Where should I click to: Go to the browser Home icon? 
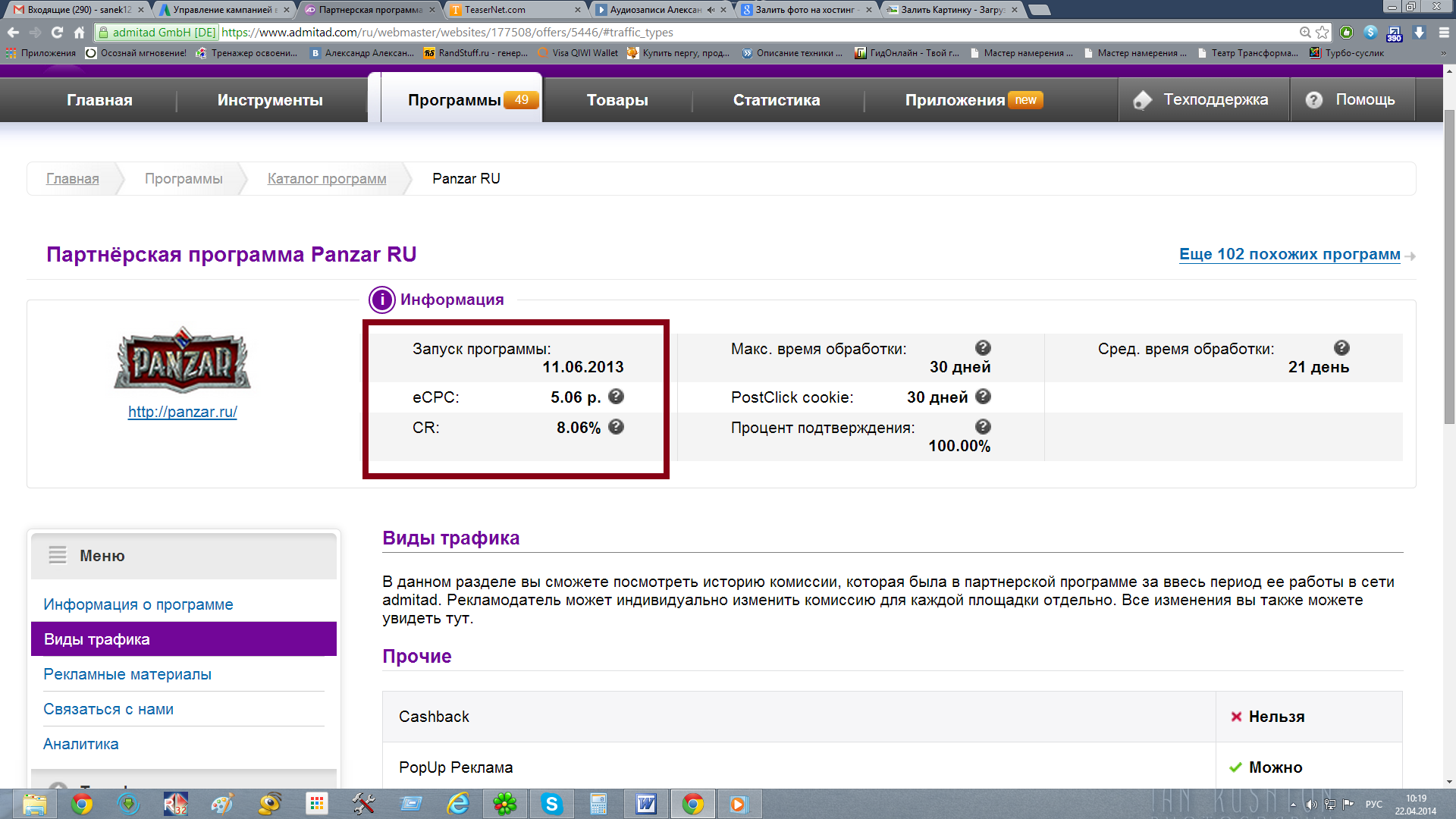pos(79,33)
